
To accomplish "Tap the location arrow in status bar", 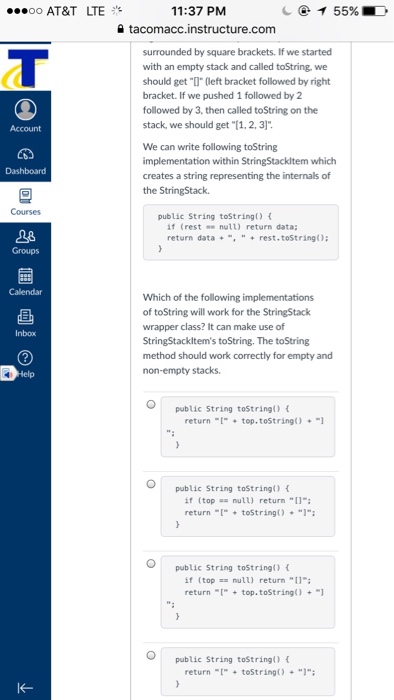I will point(322,11).
